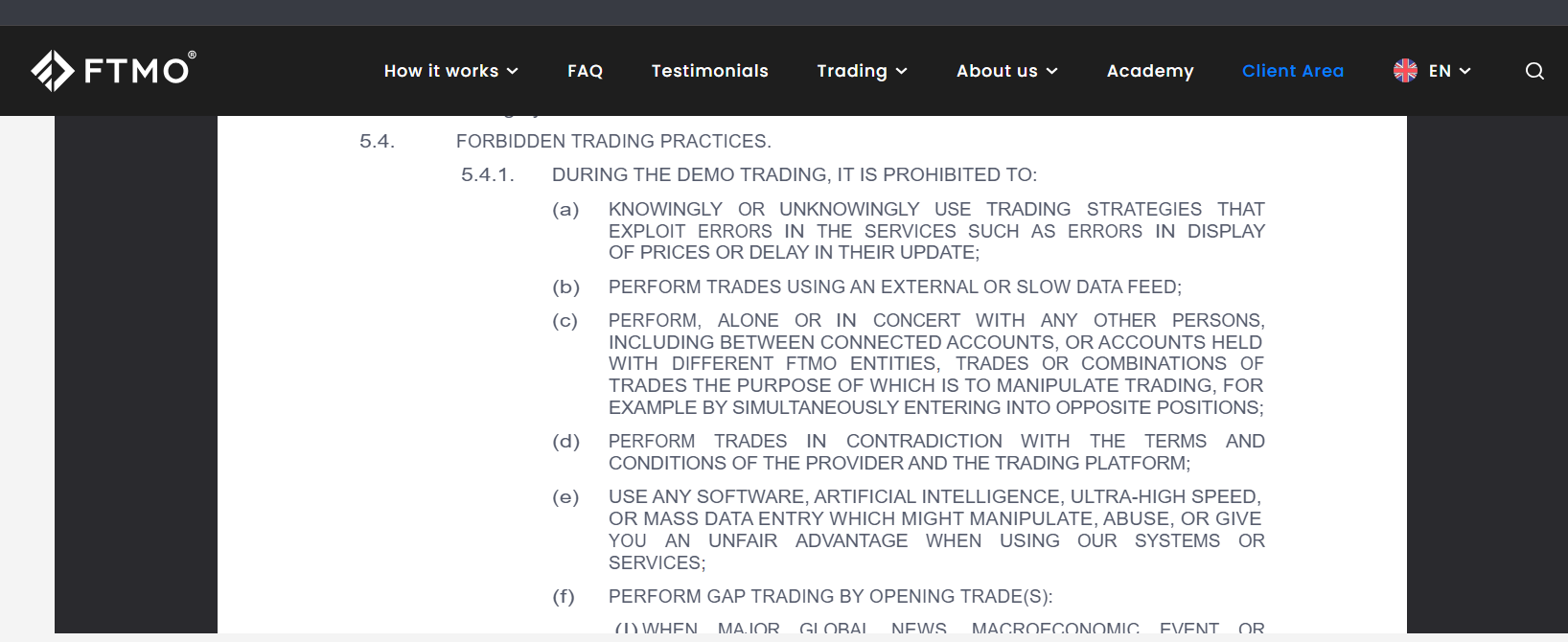The width and height of the screenshot is (1568, 642).
Task: Navigate to the Academy page
Action: point(1150,71)
